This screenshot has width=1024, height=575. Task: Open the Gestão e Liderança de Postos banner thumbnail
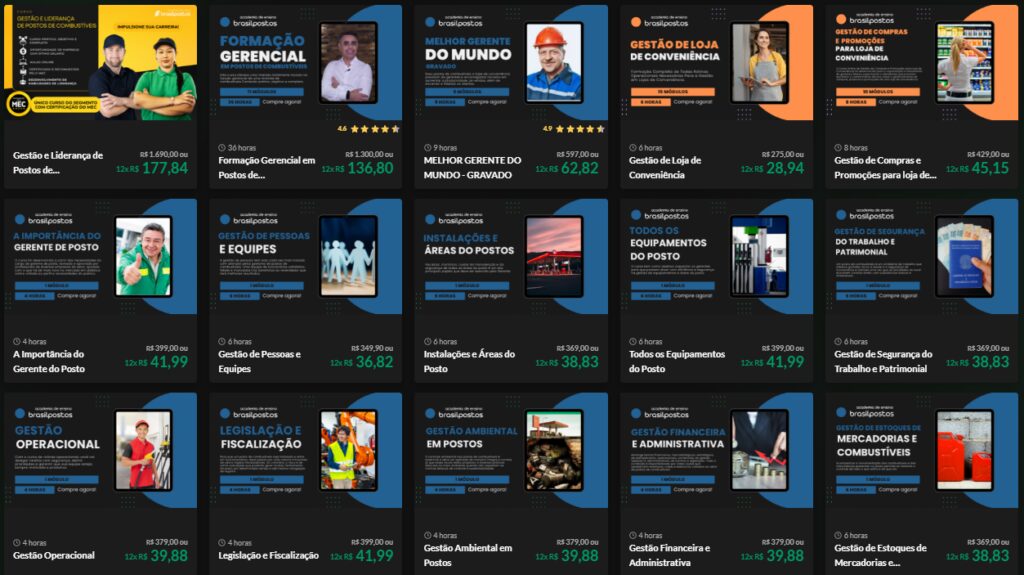(101, 63)
